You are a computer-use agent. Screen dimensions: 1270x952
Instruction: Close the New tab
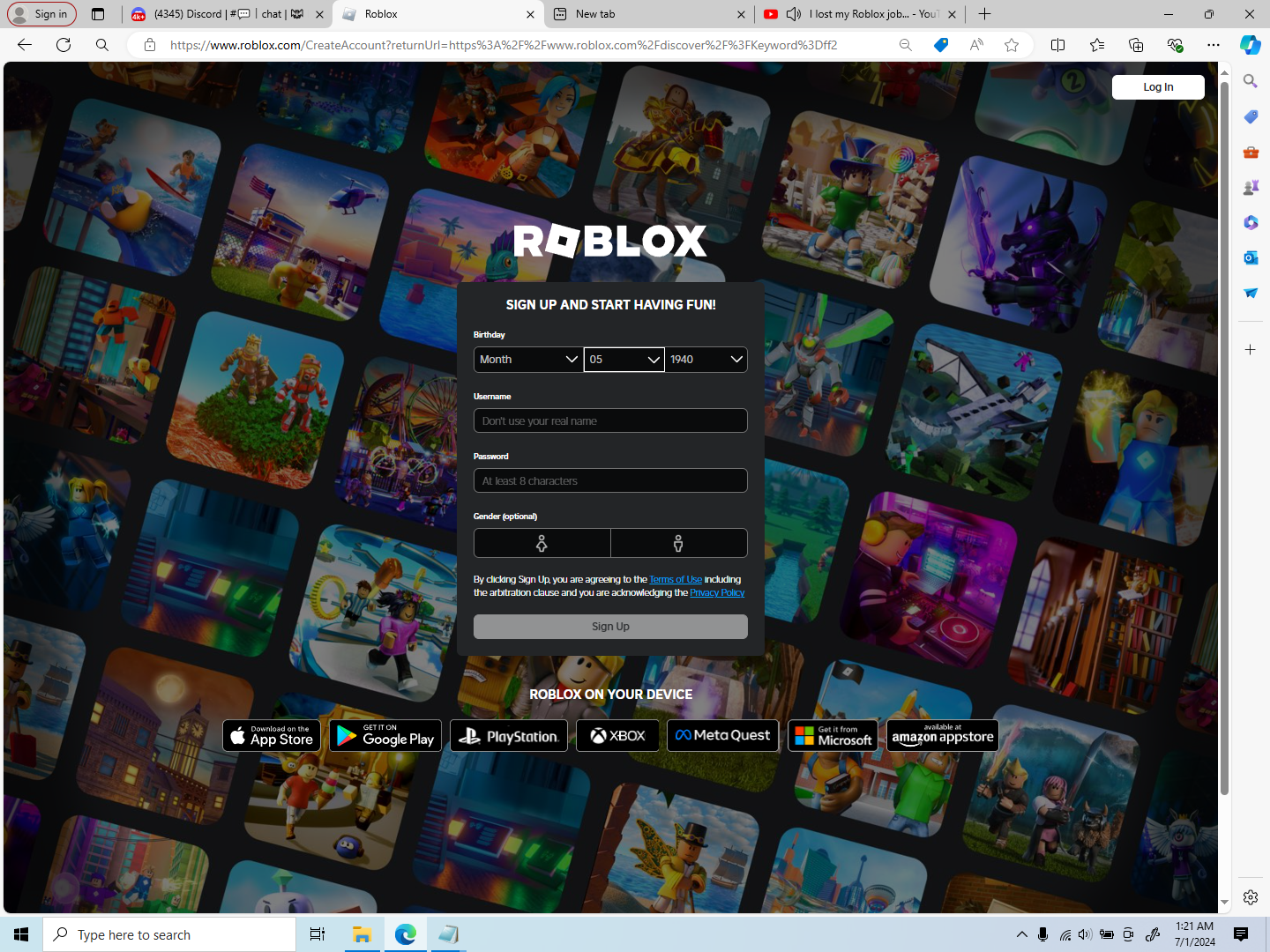[x=741, y=14]
